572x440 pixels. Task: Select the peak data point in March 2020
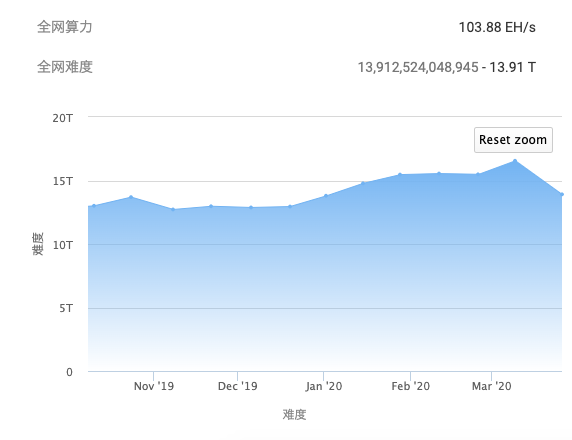coord(515,161)
